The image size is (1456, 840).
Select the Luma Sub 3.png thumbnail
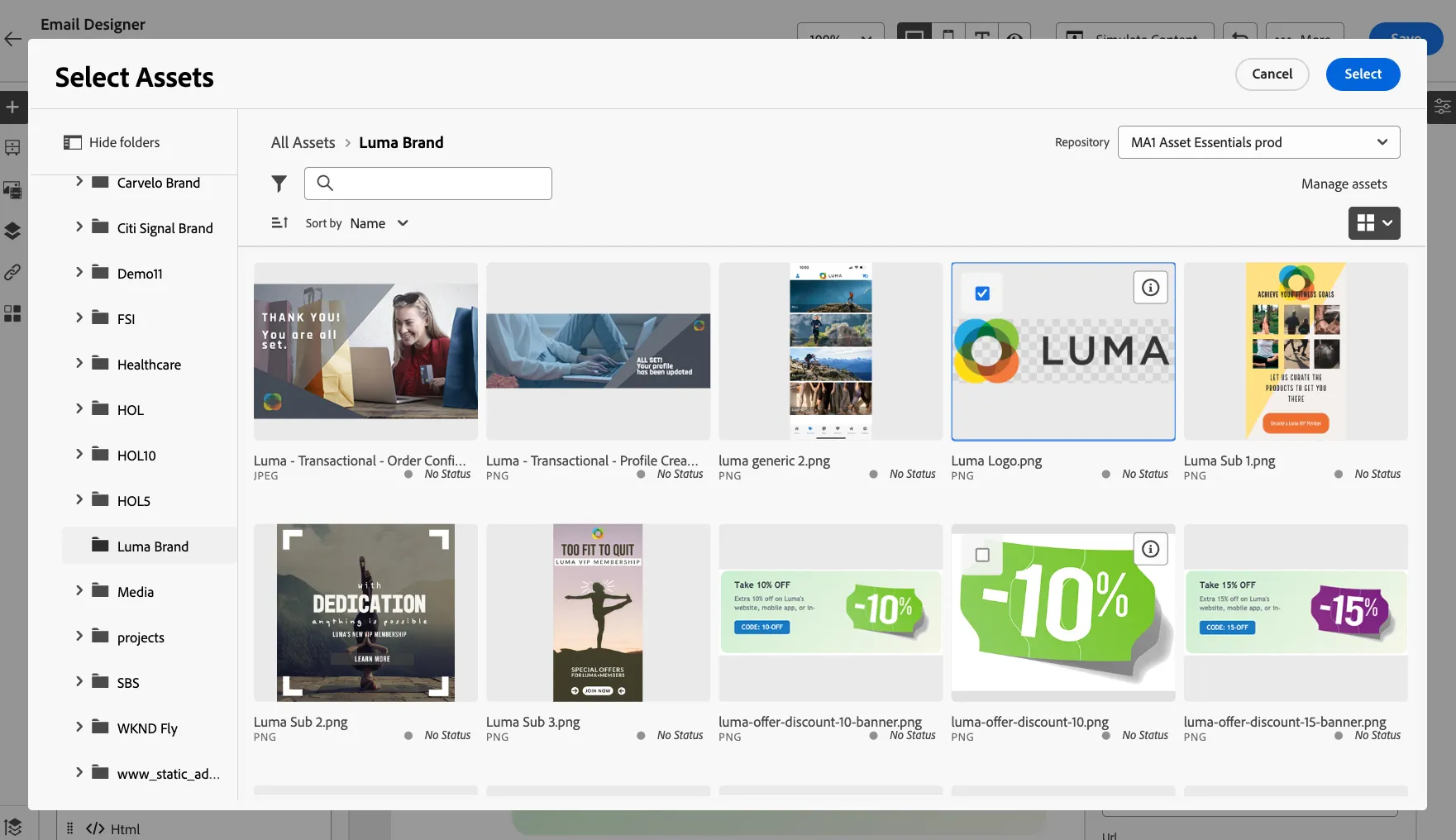pyautogui.click(x=598, y=613)
